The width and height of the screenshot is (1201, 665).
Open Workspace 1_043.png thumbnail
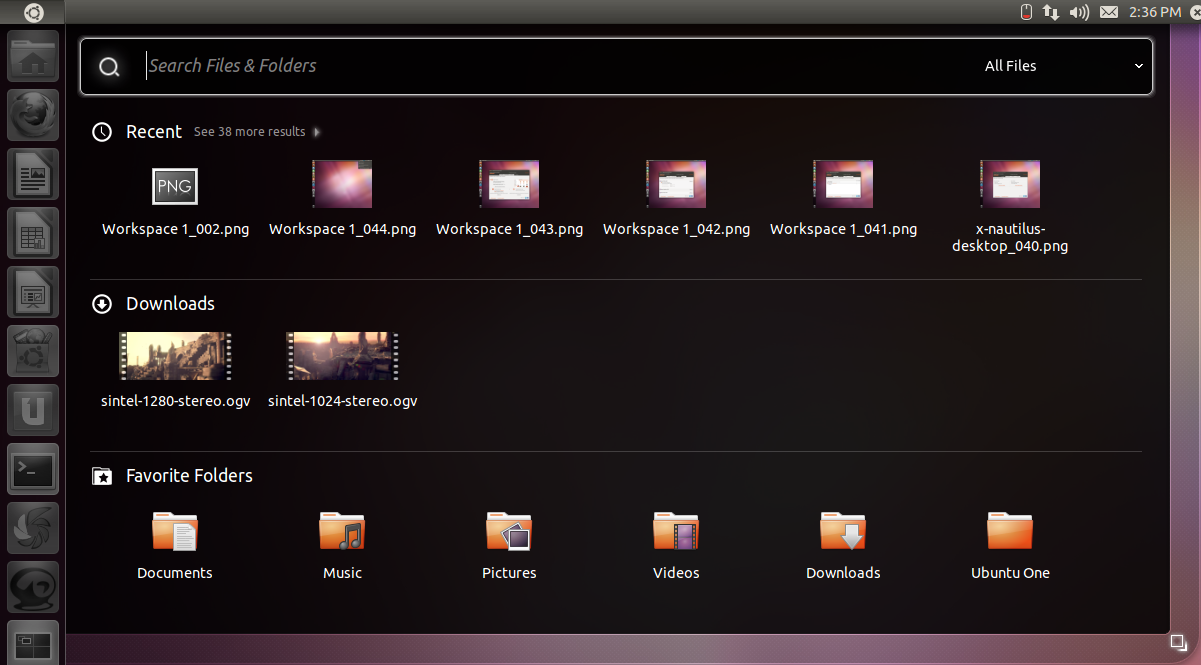pyautogui.click(x=509, y=184)
